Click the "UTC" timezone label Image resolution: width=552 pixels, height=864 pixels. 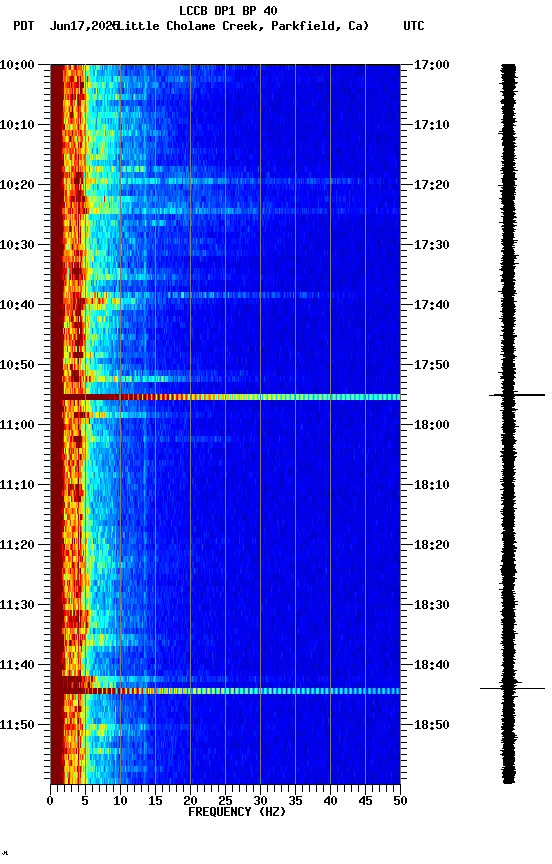tap(414, 26)
